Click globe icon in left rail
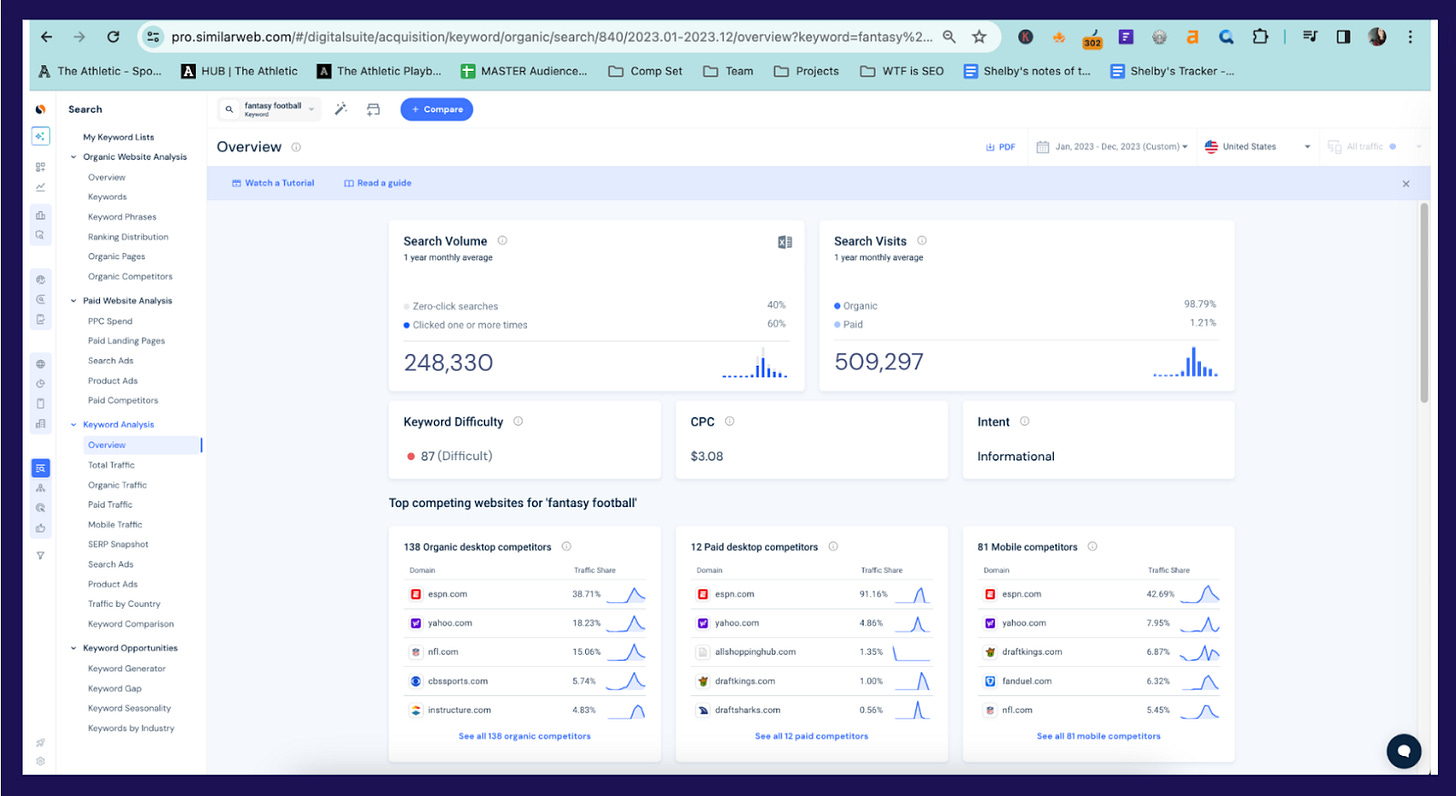Viewport: 1456px width, 796px height. click(40, 364)
